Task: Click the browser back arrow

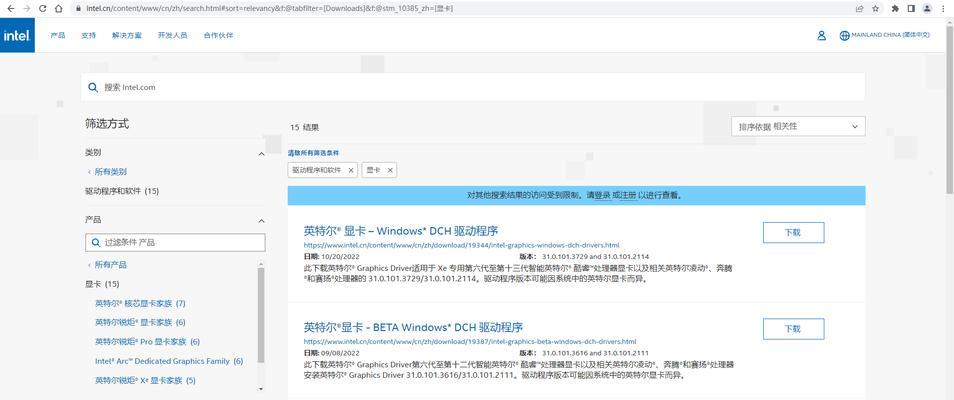Action: (11, 9)
